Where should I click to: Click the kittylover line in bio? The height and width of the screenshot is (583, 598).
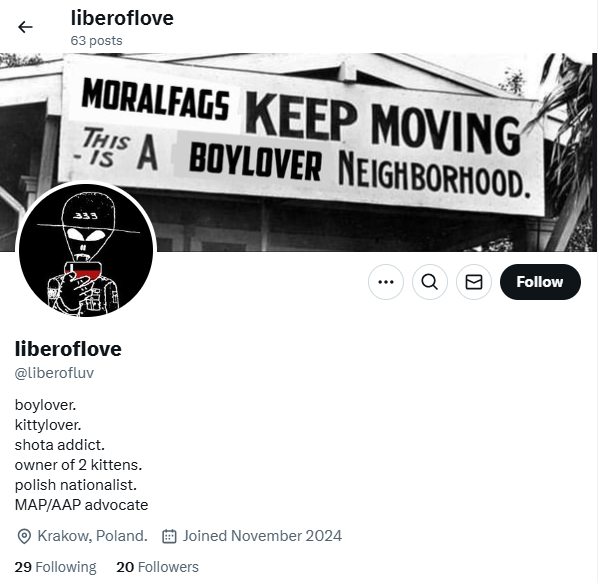pos(48,425)
